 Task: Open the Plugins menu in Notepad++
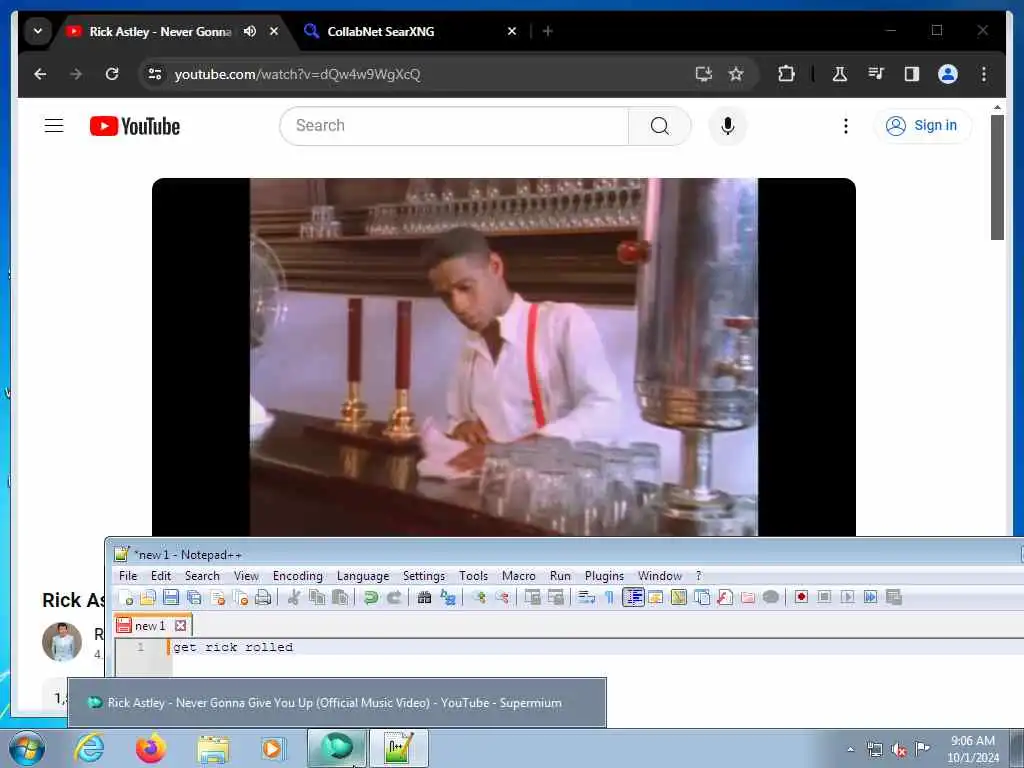604,576
